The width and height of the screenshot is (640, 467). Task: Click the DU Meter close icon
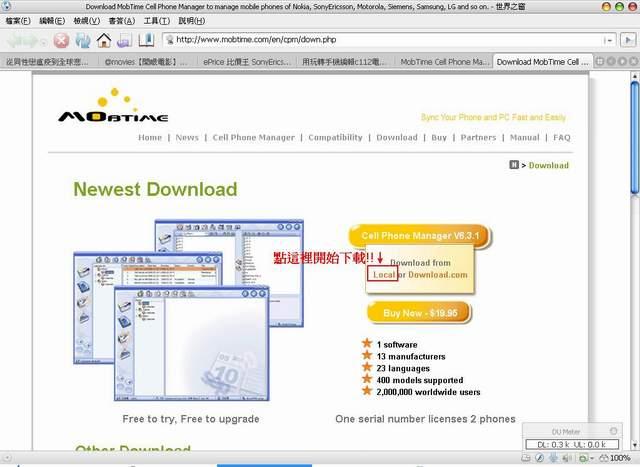pyautogui.click(x=613, y=431)
